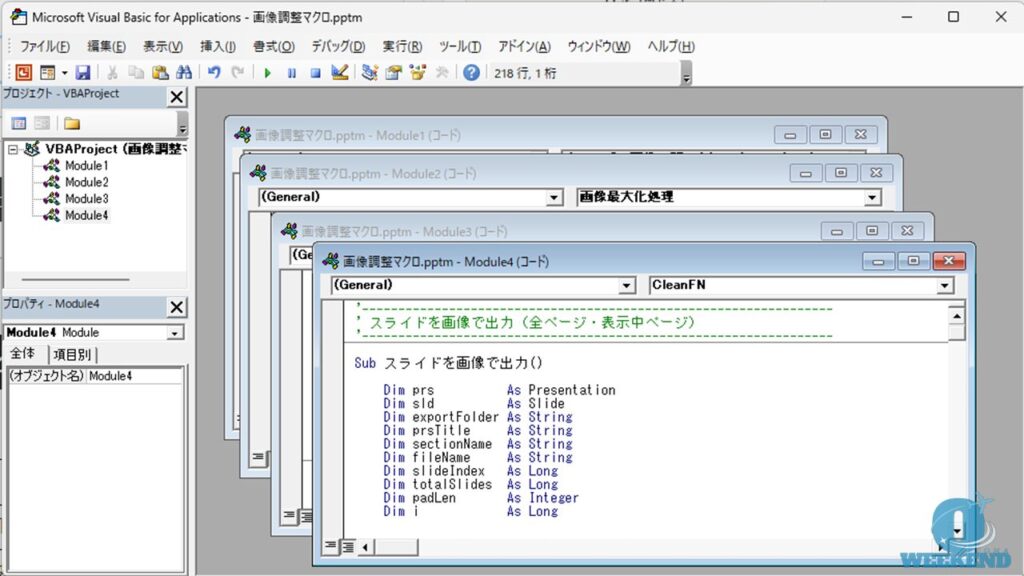Image resolution: width=1024 pixels, height=576 pixels.
Task: Click the Insert Module toolbar icon
Action: (x=48, y=72)
